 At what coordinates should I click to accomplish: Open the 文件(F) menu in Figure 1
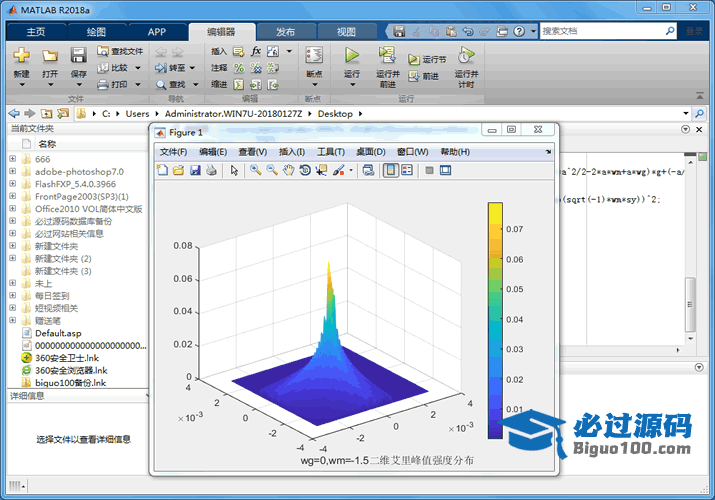click(x=173, y=152)
